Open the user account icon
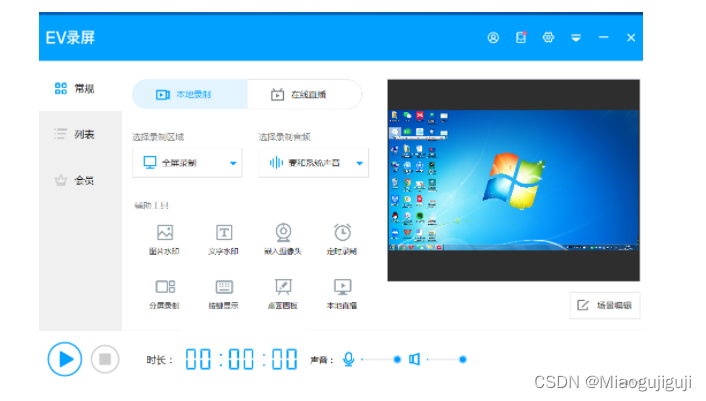The width and height of the screenshot is (706, 401). click(x=493, y=38)
